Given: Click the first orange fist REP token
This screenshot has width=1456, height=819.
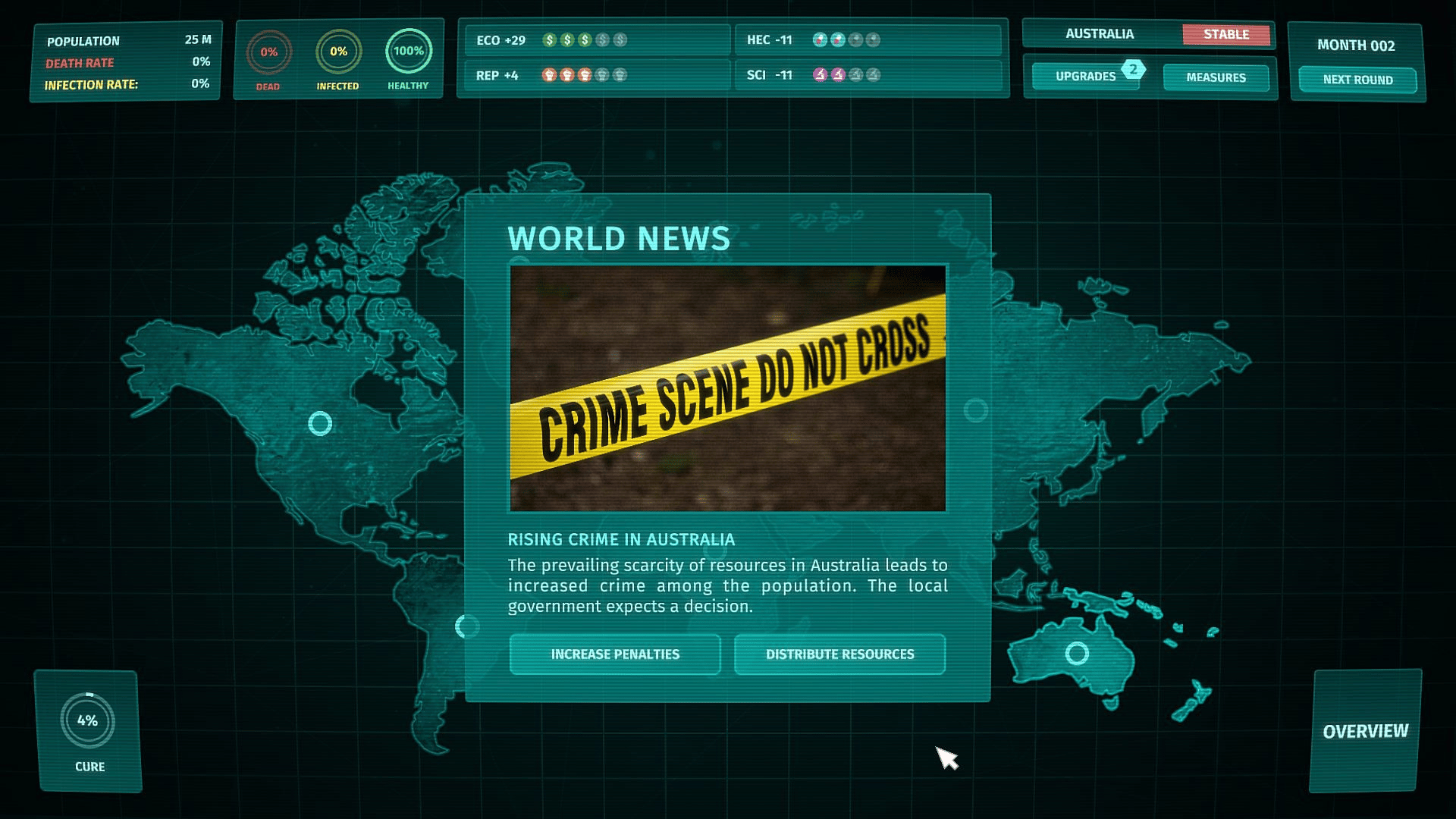Looking at the screenshot, I should [550, 75].
